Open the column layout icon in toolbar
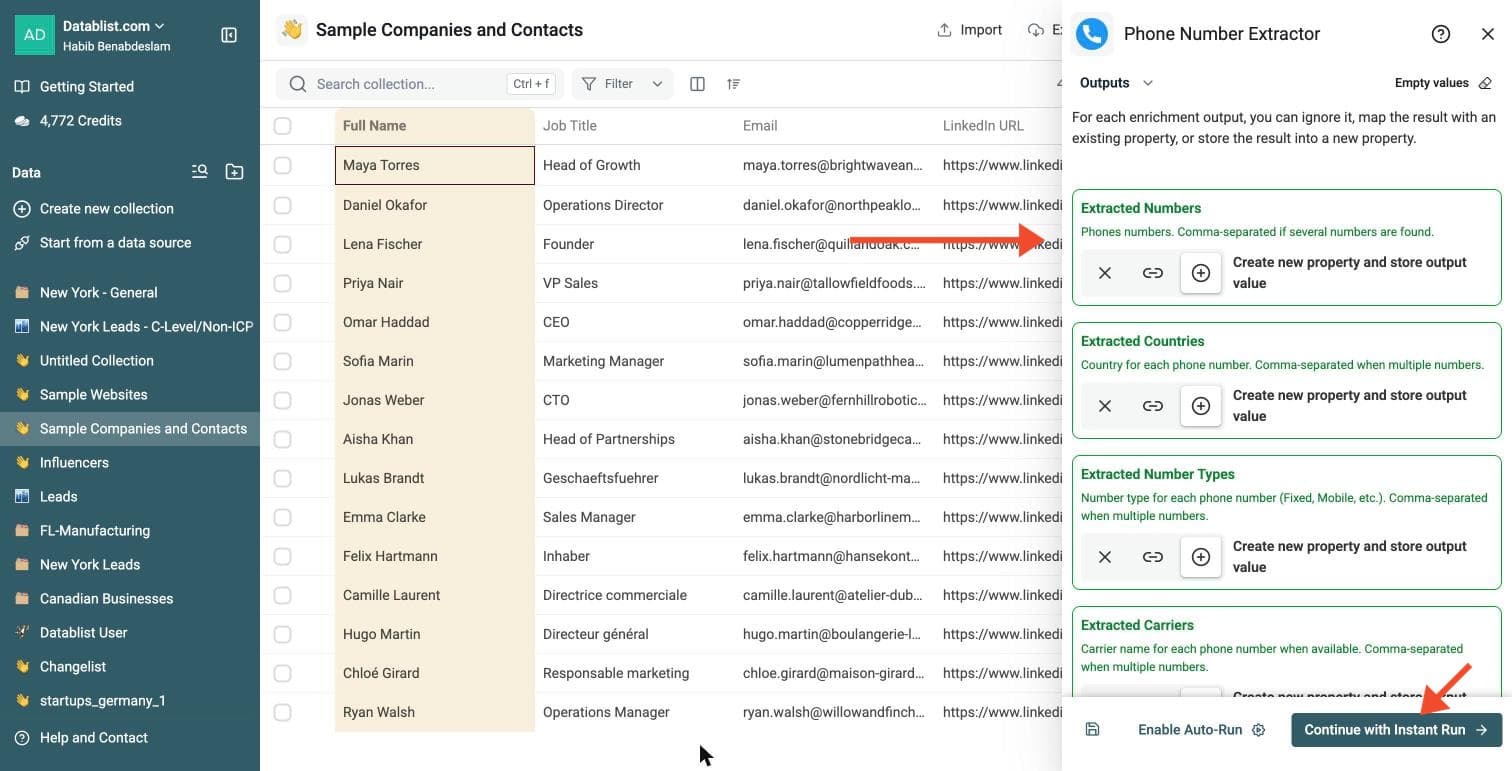Image resolution: width=1512 pixels, height=771 pixels. click(x=698, y=84)
